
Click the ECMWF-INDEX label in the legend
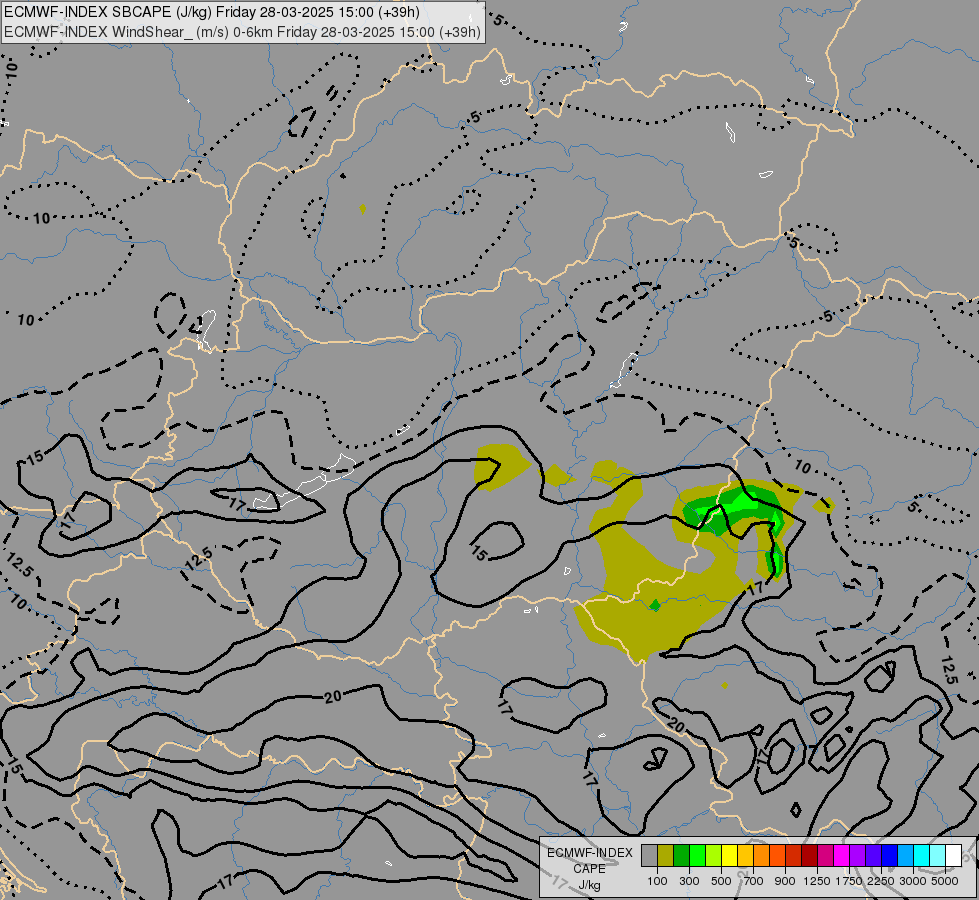589,853
